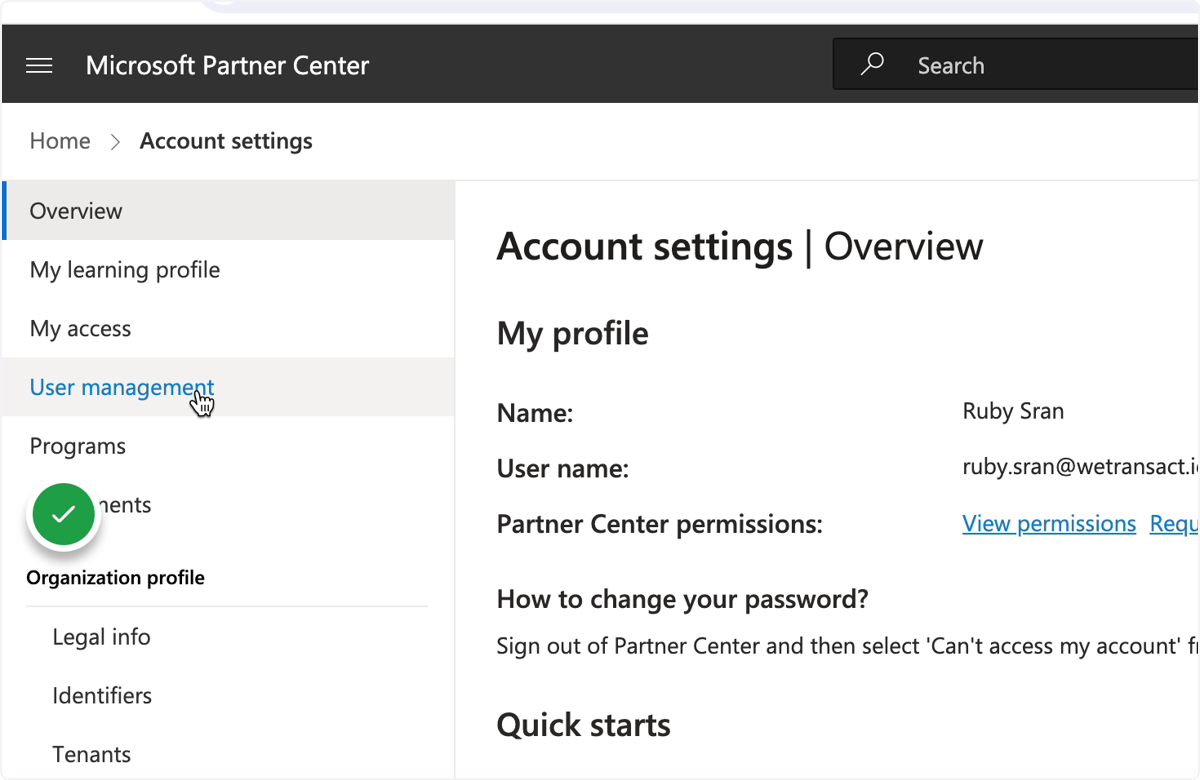
Task: Click the Partner Center permissions label
Action: click(660, 524)
